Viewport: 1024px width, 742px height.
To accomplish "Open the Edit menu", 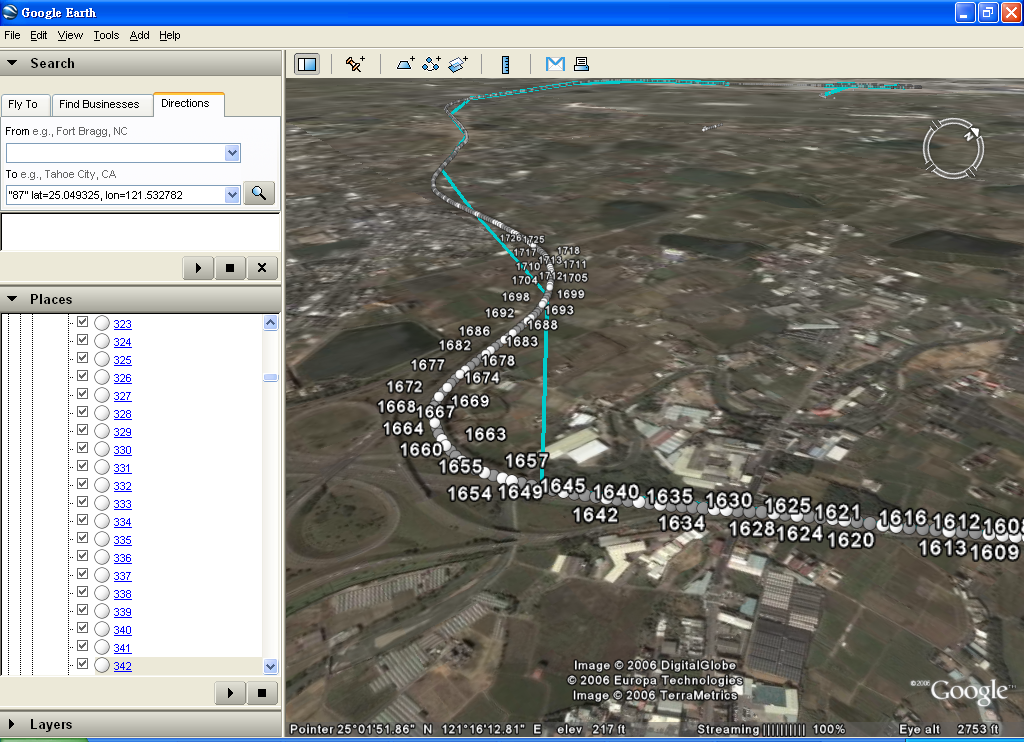I will click(x=39, y=35).
